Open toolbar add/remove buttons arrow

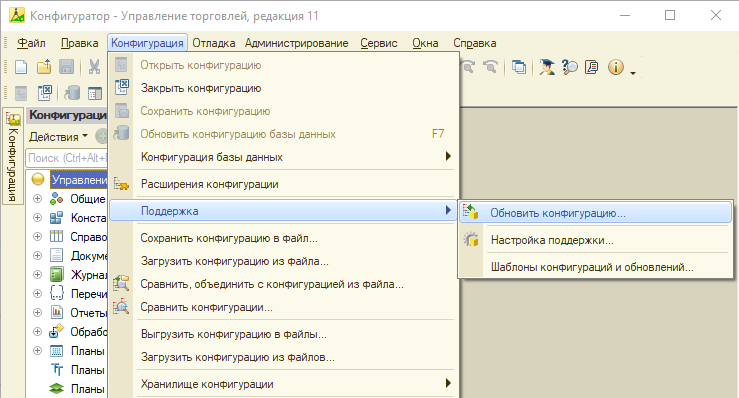[x=633, y=73]
